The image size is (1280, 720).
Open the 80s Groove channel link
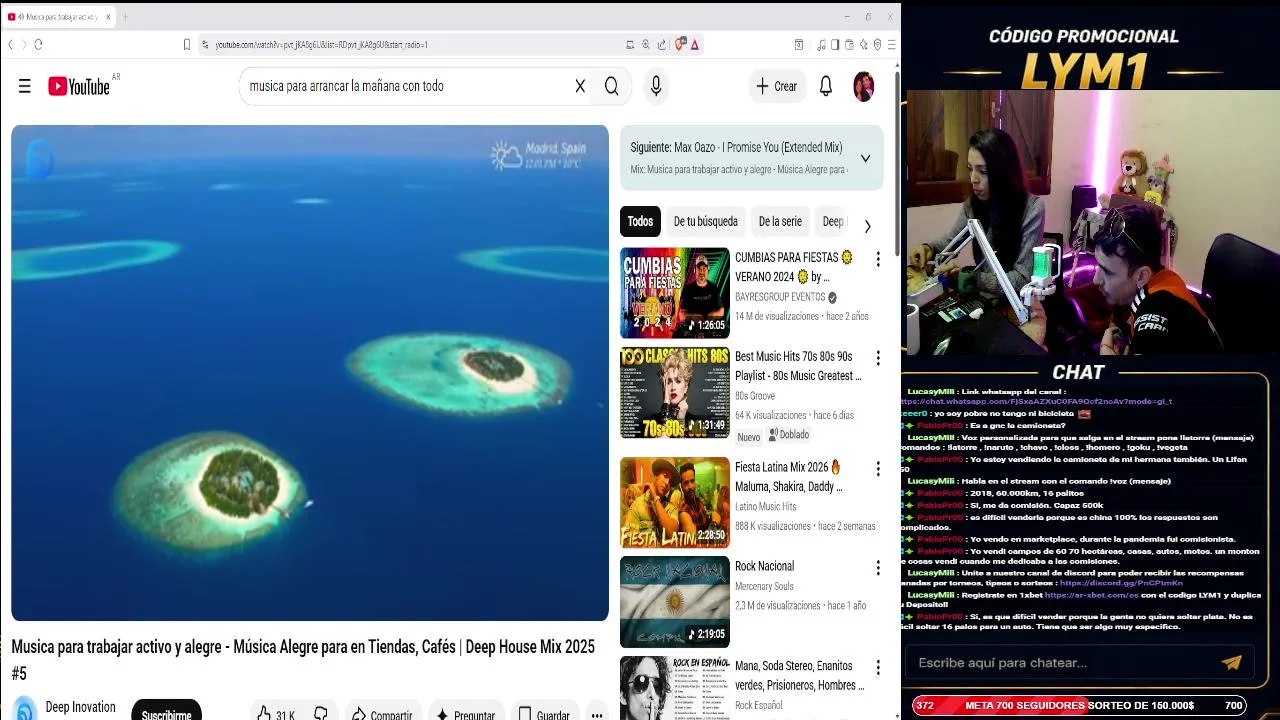pos(755,396)
